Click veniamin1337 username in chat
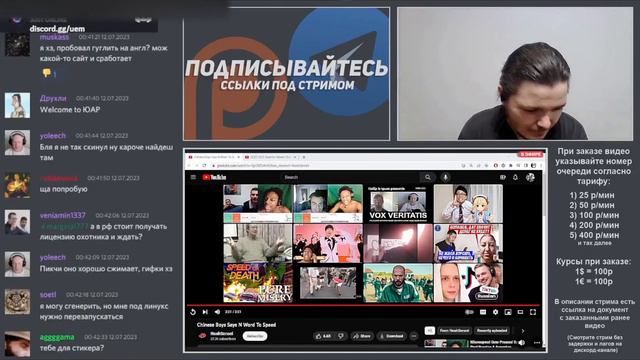Screen dimensions: 640x360 62,216
